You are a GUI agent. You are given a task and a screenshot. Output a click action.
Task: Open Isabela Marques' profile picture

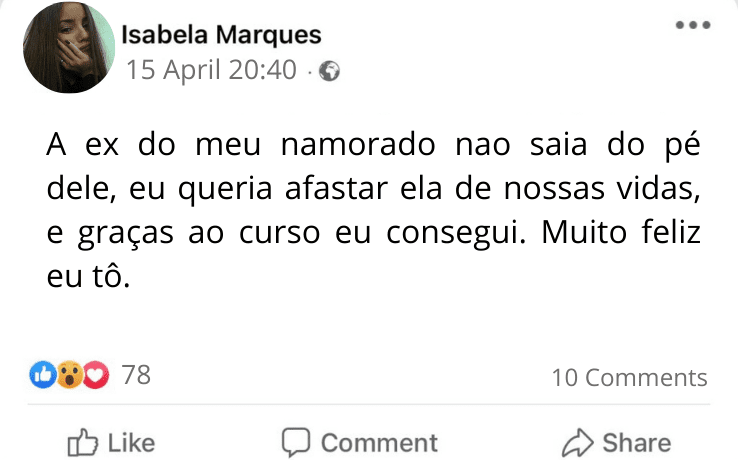69,47
